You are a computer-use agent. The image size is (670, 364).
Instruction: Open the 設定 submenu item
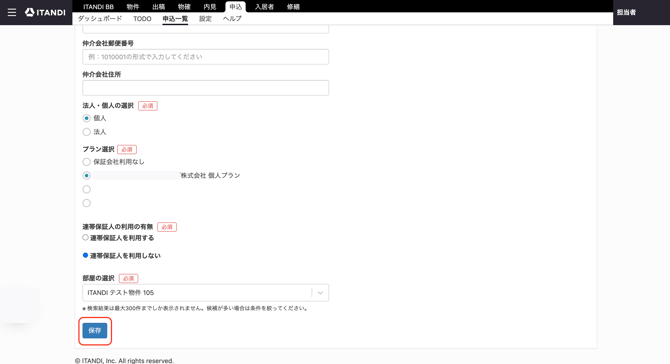pos(206,19)
